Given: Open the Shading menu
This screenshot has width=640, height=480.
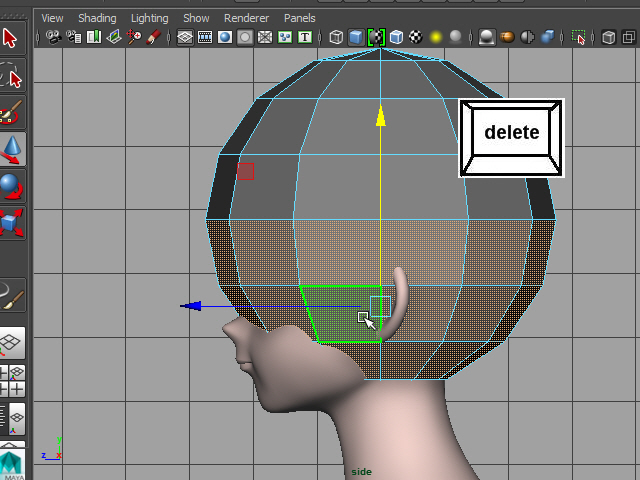Looking at the screenshot, I should (x=97, y=18).
